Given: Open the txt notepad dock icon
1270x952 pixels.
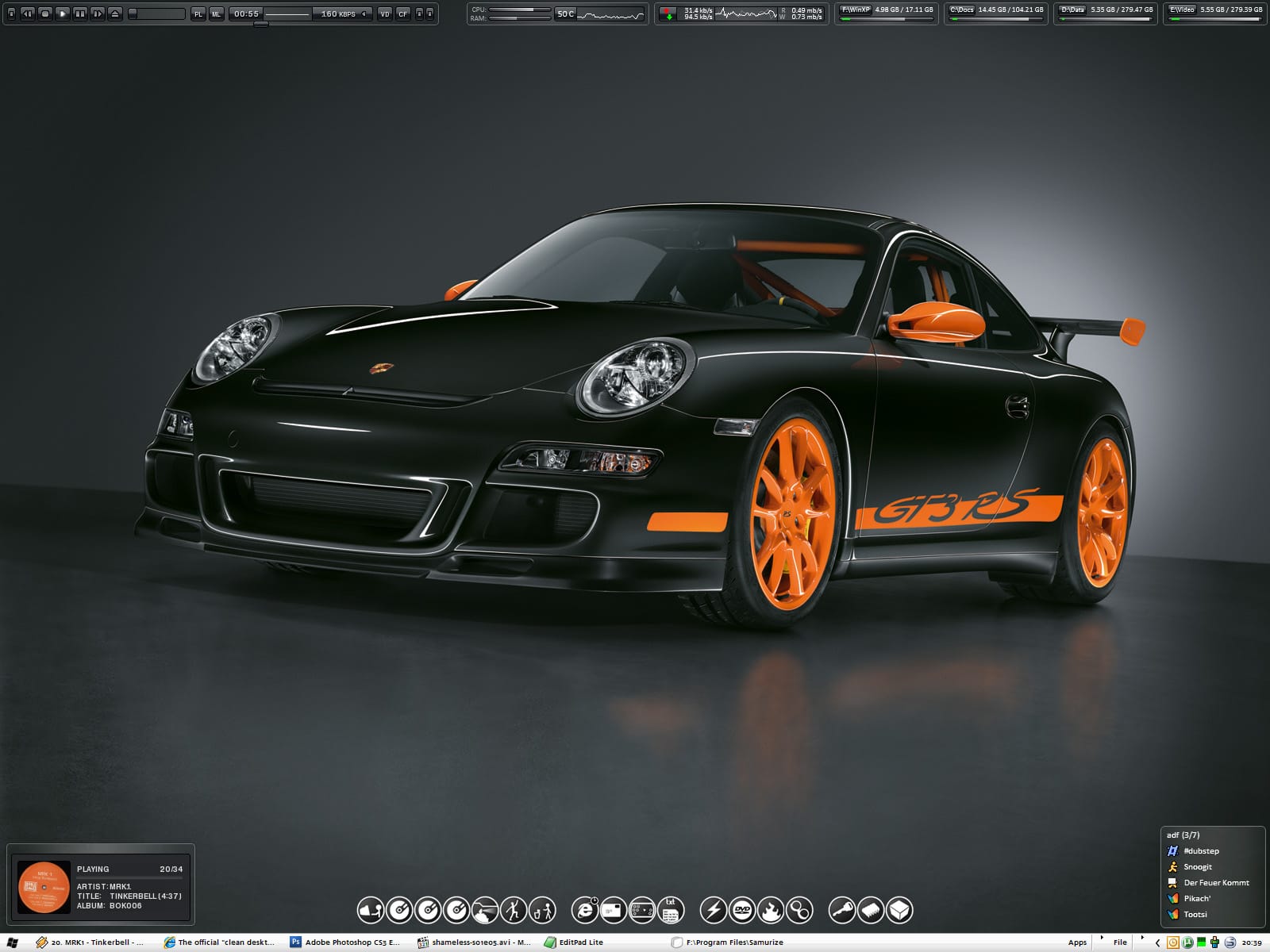Looking at the screenshot, I should (671, 910).
